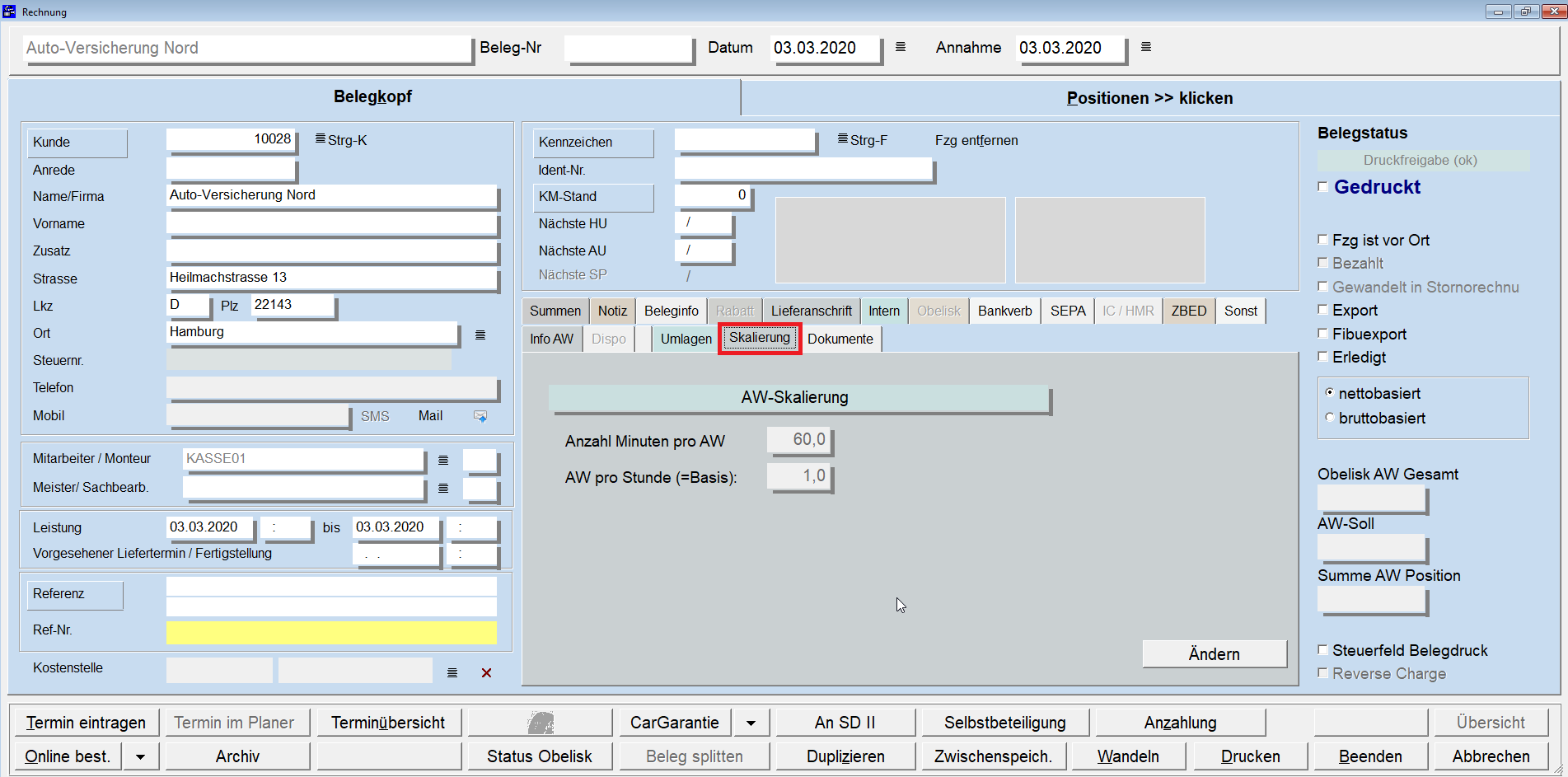Open the city lookup list icon next to Ort
This screenshot has width=1568, height=777.
[x=480, y=335]
